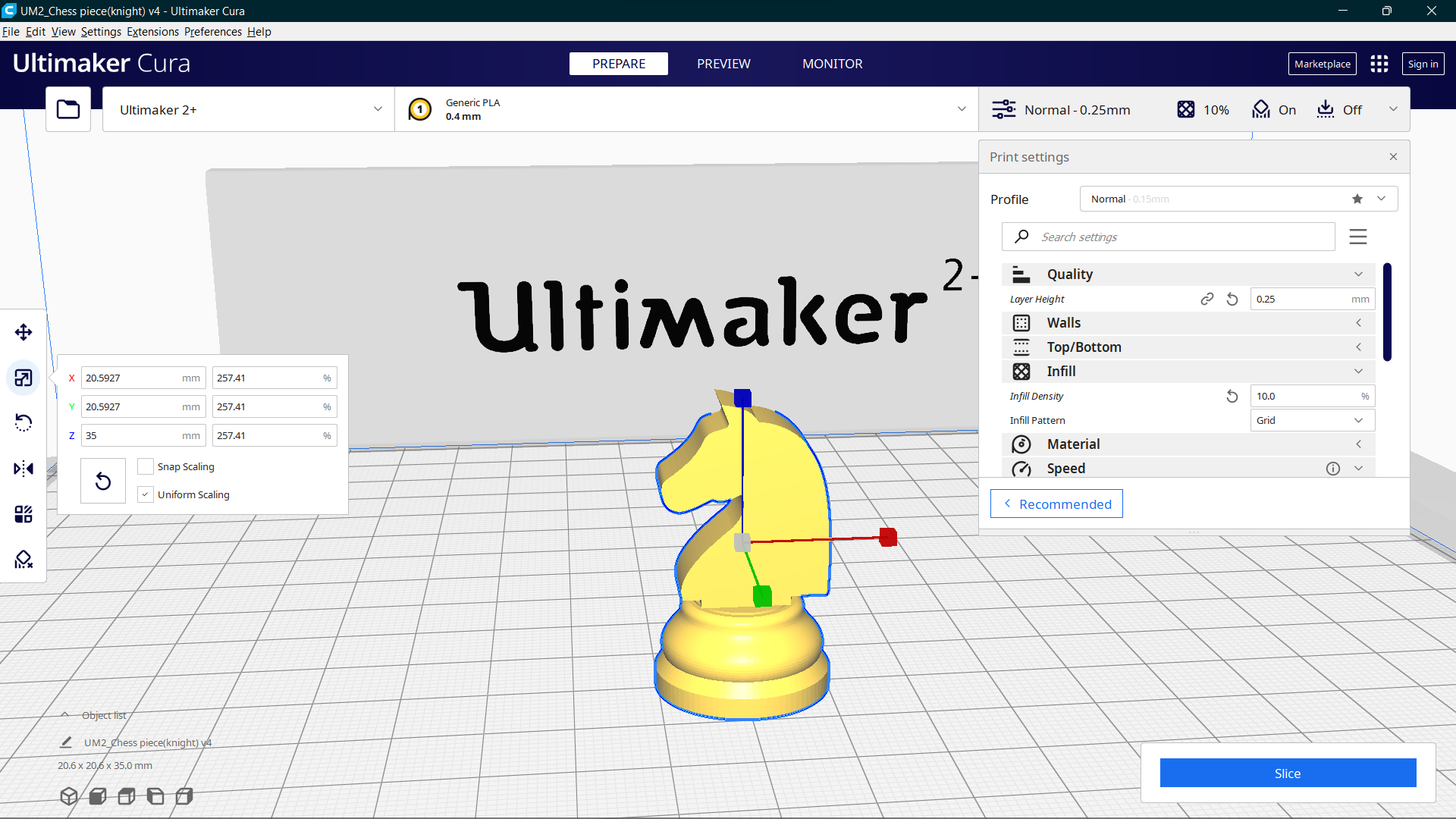Open the Infill Pattern Grid dropdown
Image resolution: width=1456 pixels, height=819 pixels.
click(x=1312, y=420)
